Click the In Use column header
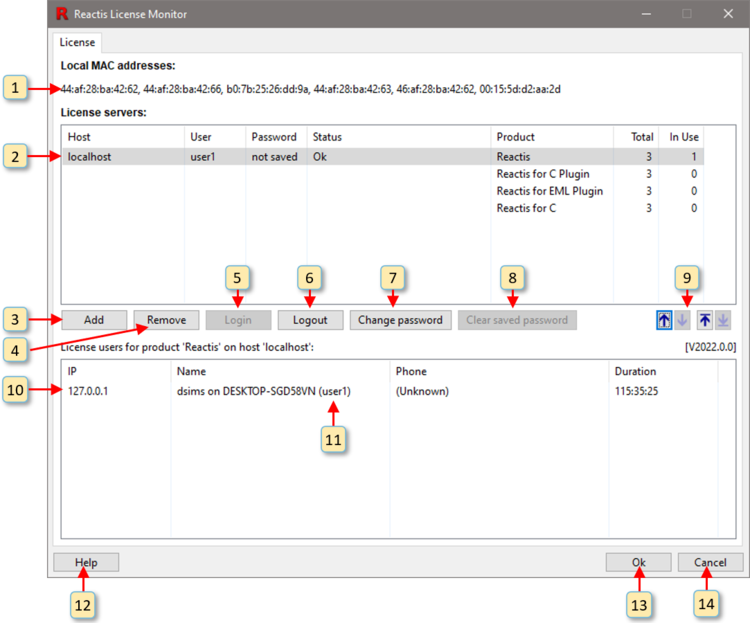 tap(681, 137)
